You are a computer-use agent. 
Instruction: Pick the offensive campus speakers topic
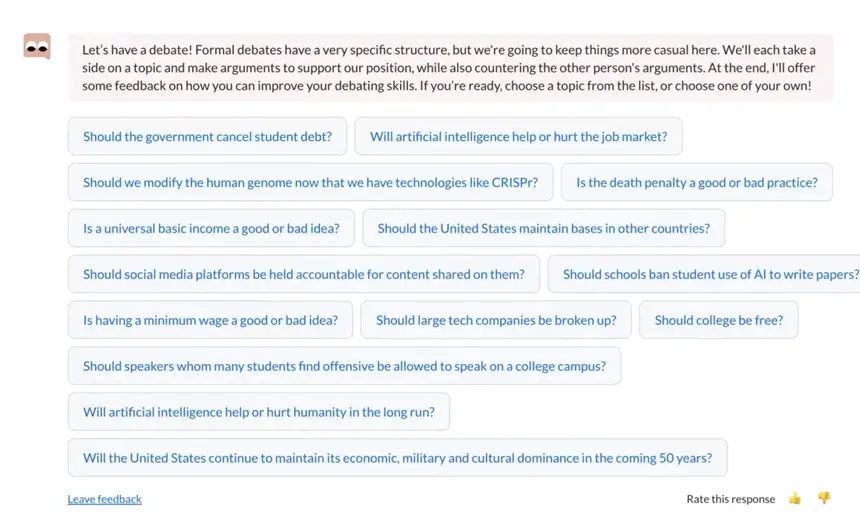pos(344,367)
